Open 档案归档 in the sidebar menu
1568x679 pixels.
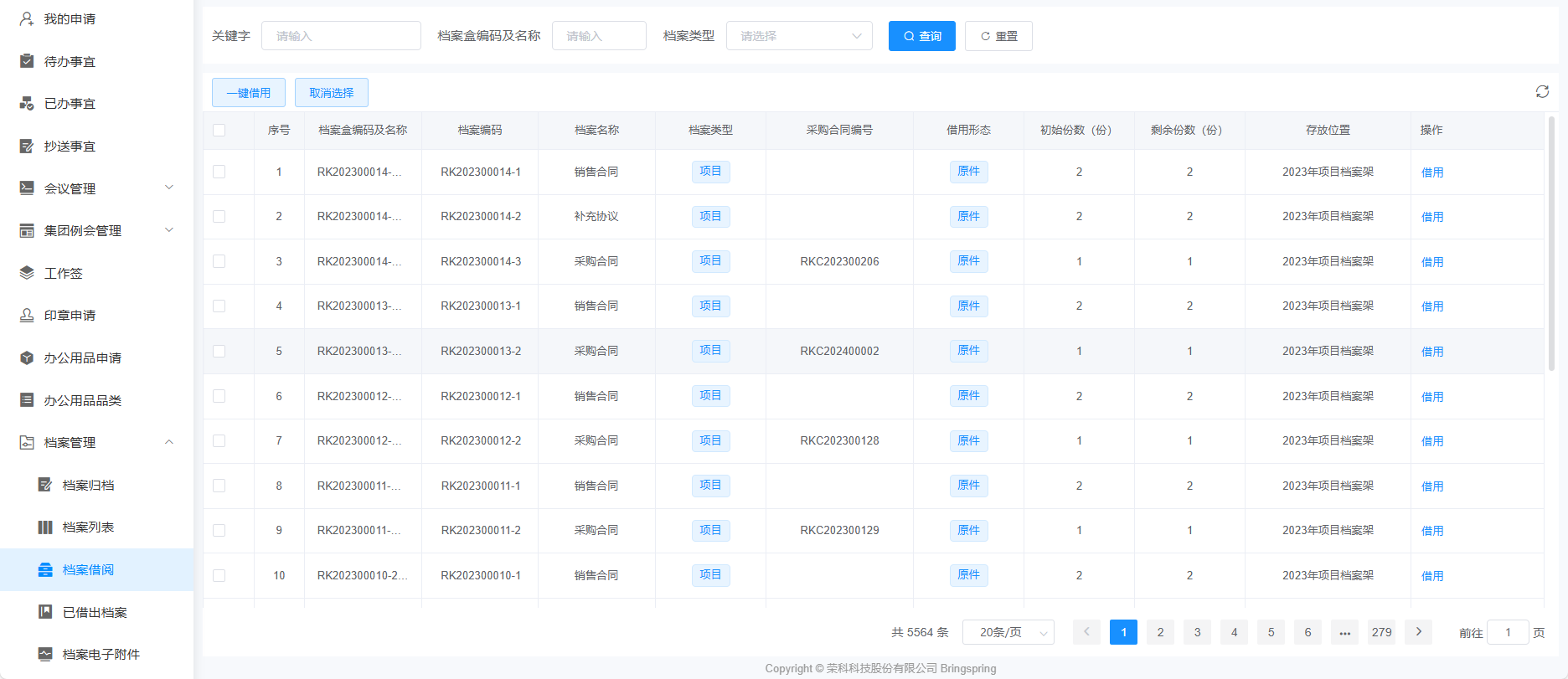(x=88, y=485)
